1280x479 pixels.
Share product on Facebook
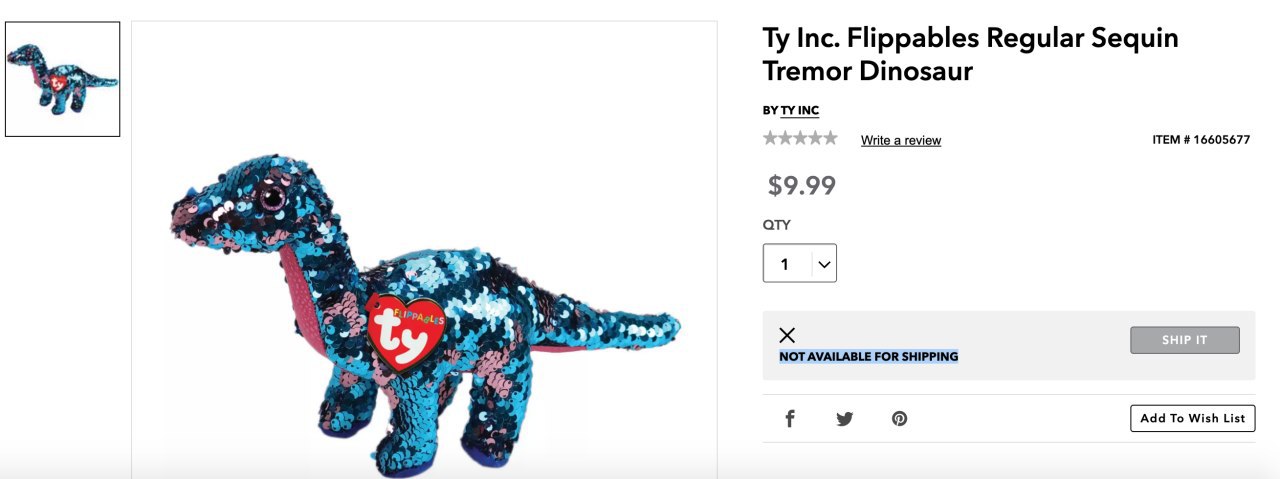[x=789, y=419]
